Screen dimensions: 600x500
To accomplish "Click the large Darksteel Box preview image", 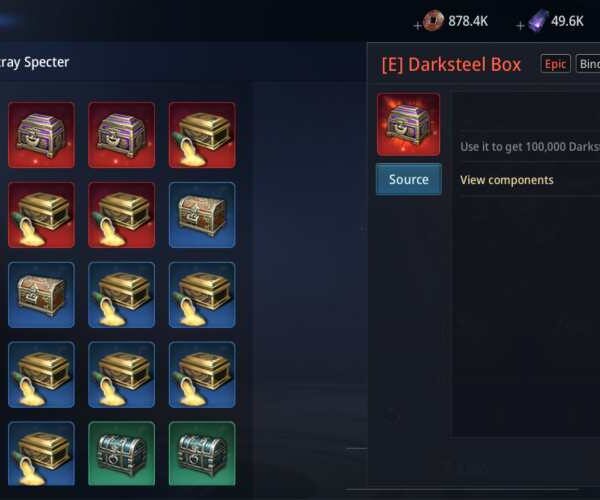I will [x=408, y=124].
